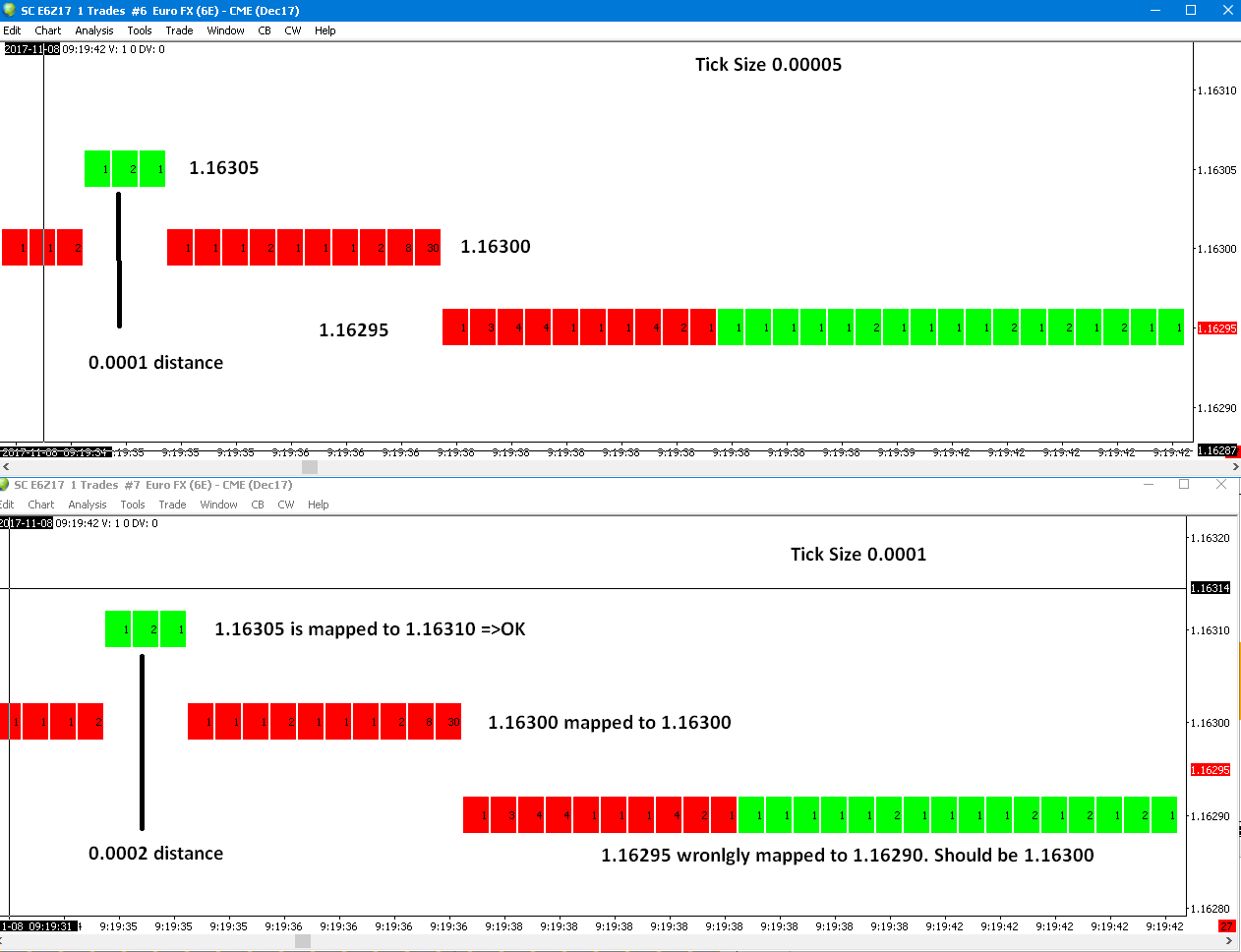Open the CB menu in window #6

(265, 30)
